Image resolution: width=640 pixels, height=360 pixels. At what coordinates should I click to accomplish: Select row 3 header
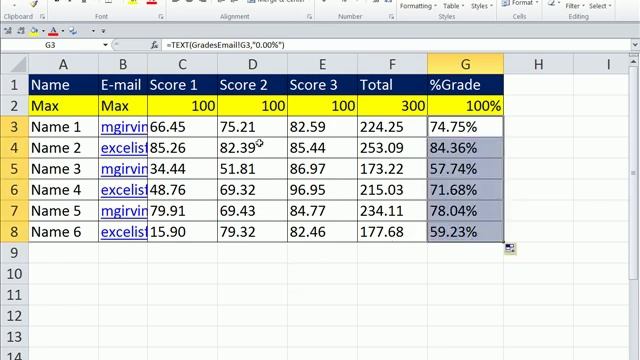click(x=14, y=127)
